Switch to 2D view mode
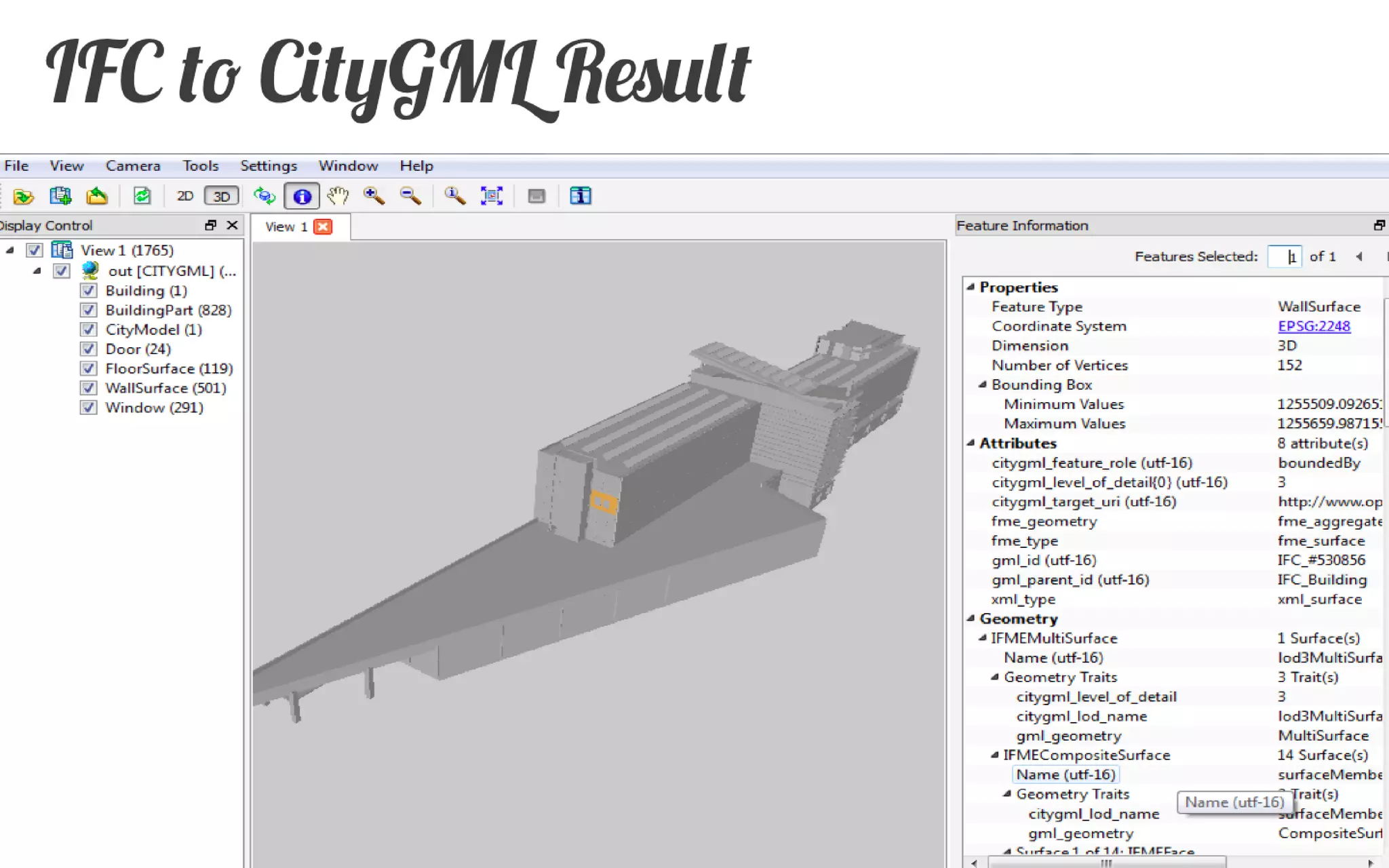This screenshot has height=868, width=1389. 184,197
